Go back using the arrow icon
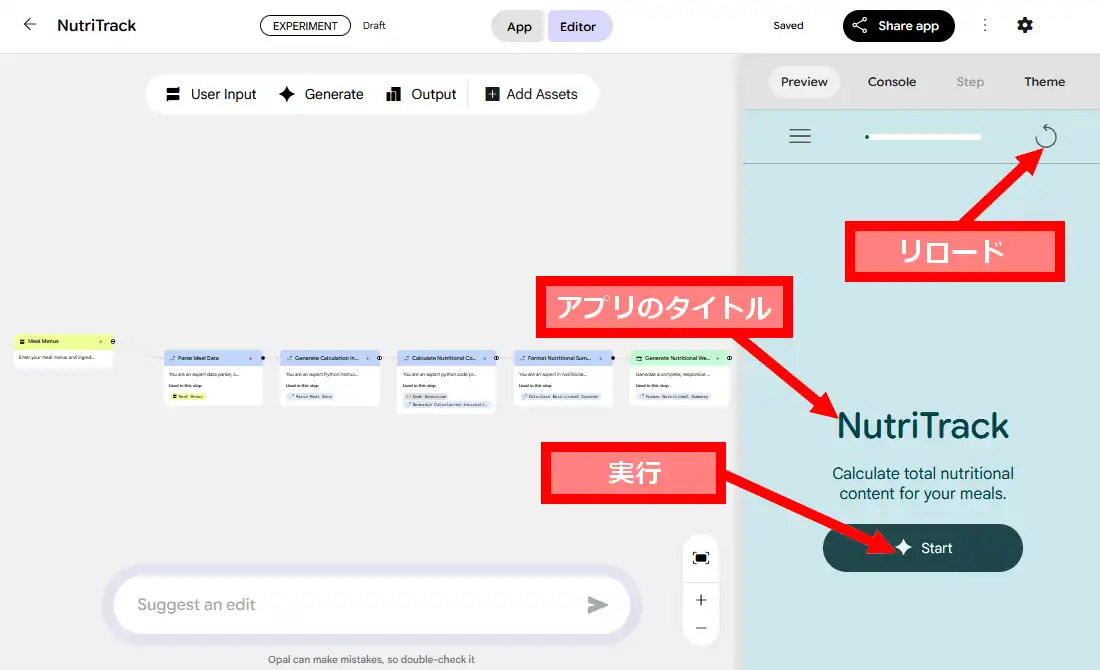The width and height of the screenshot is (1100, 670). (x=30, y=25)
